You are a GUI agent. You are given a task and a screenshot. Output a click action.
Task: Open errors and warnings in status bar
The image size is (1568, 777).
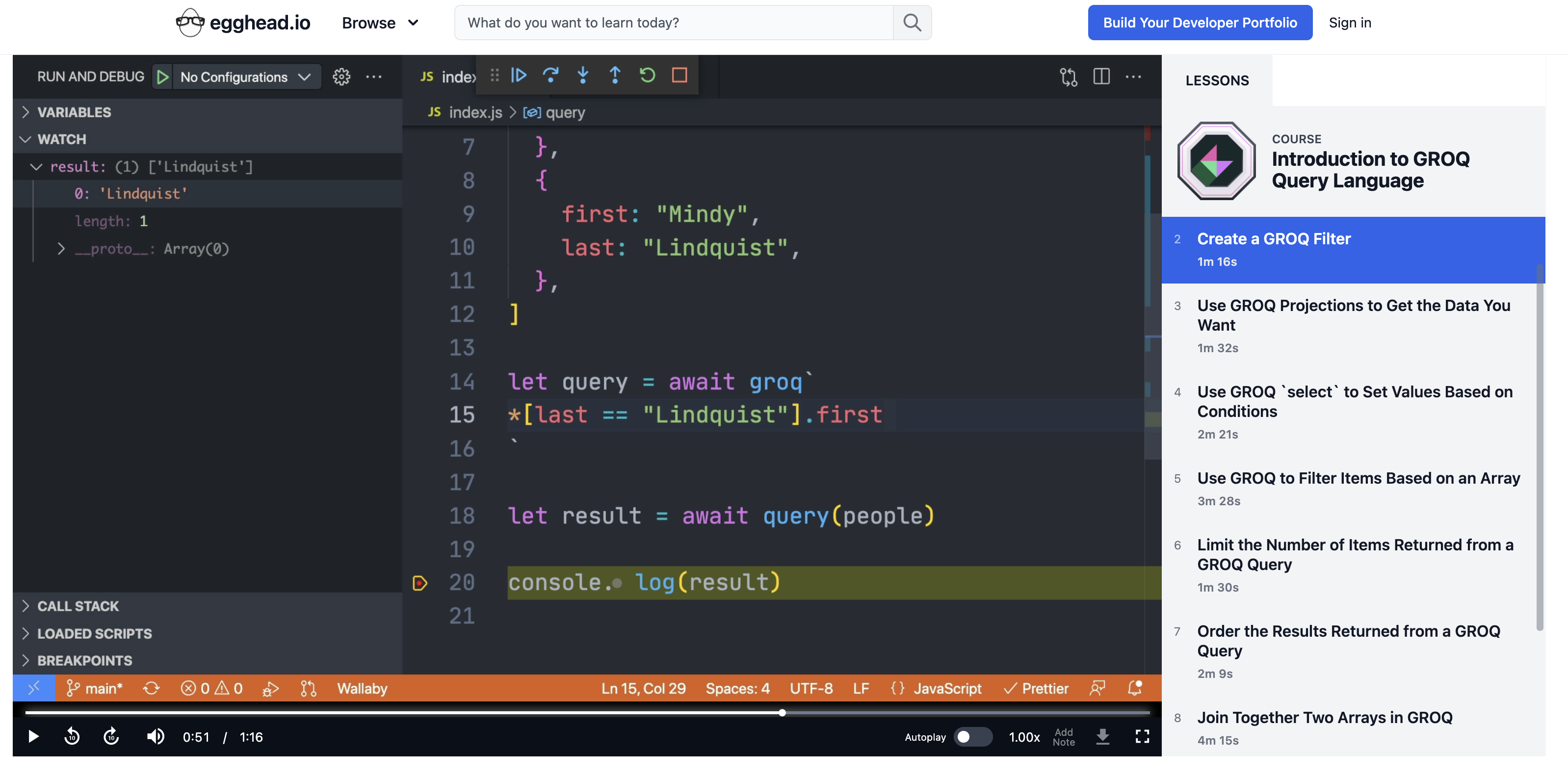click(x=211, y=688)
